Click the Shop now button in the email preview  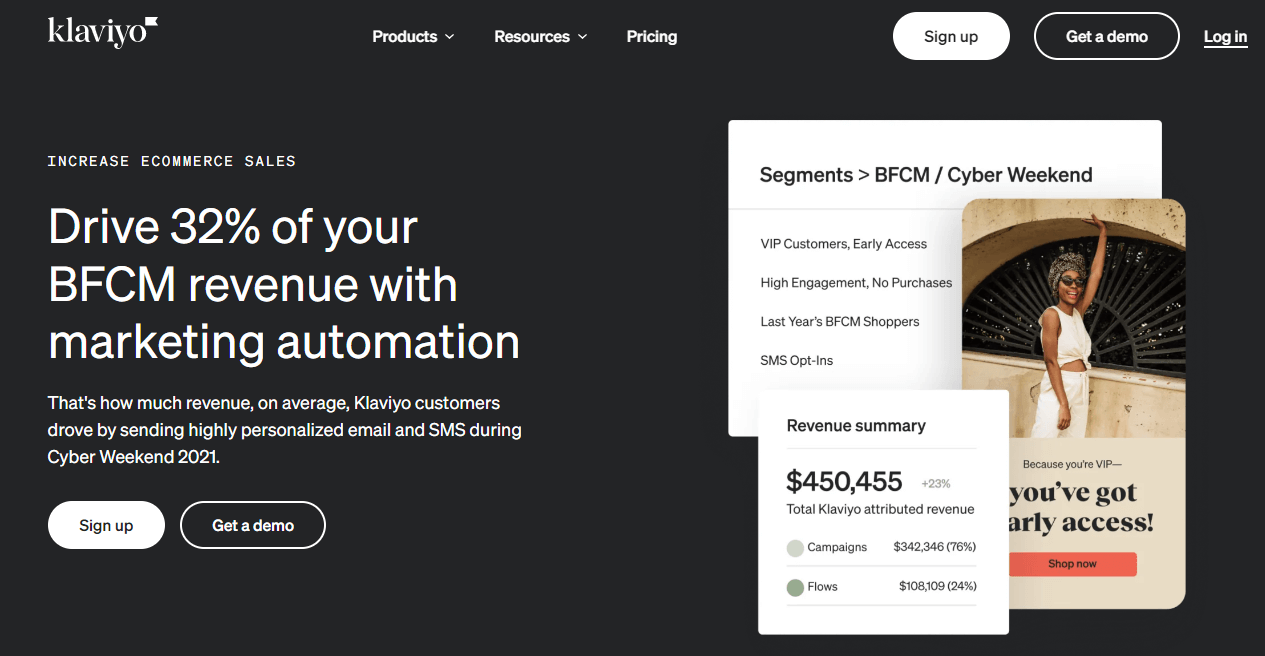(x=1071, y=564)
